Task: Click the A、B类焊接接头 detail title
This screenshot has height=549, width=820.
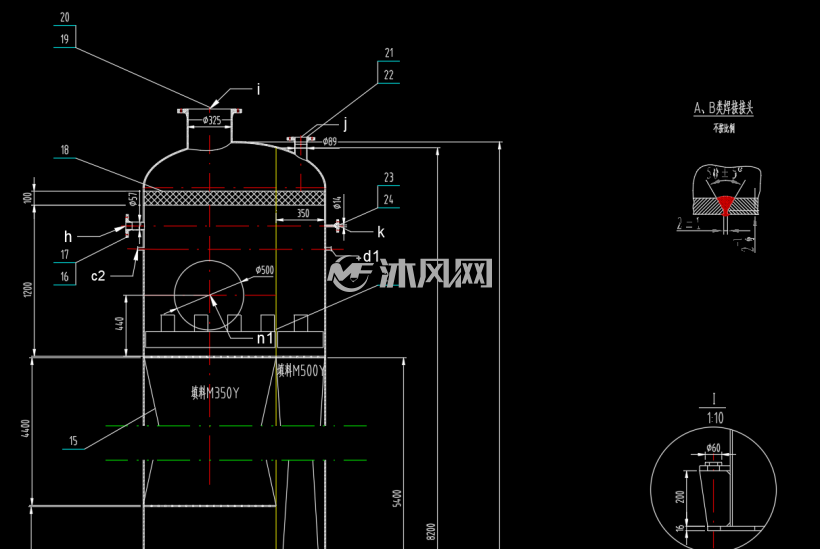Action: (723, 108)
